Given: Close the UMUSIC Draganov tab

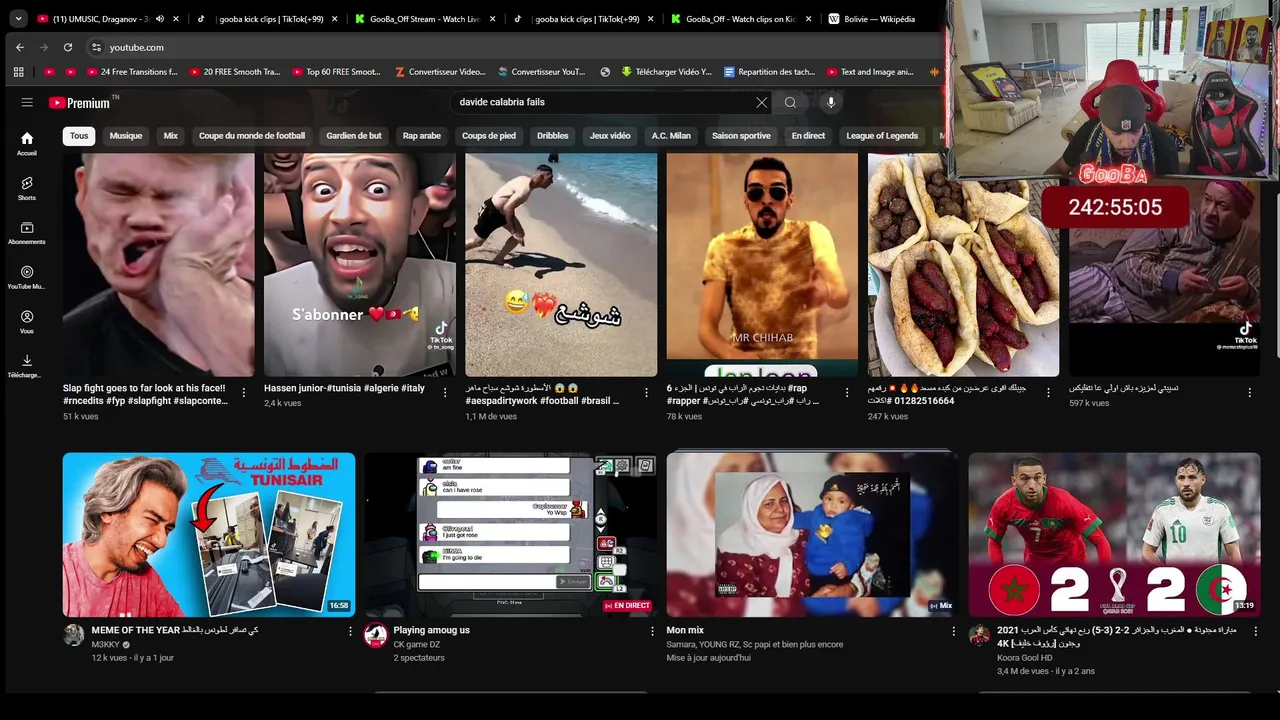Looking at the screenshot, I should click(x=177, y=19).
